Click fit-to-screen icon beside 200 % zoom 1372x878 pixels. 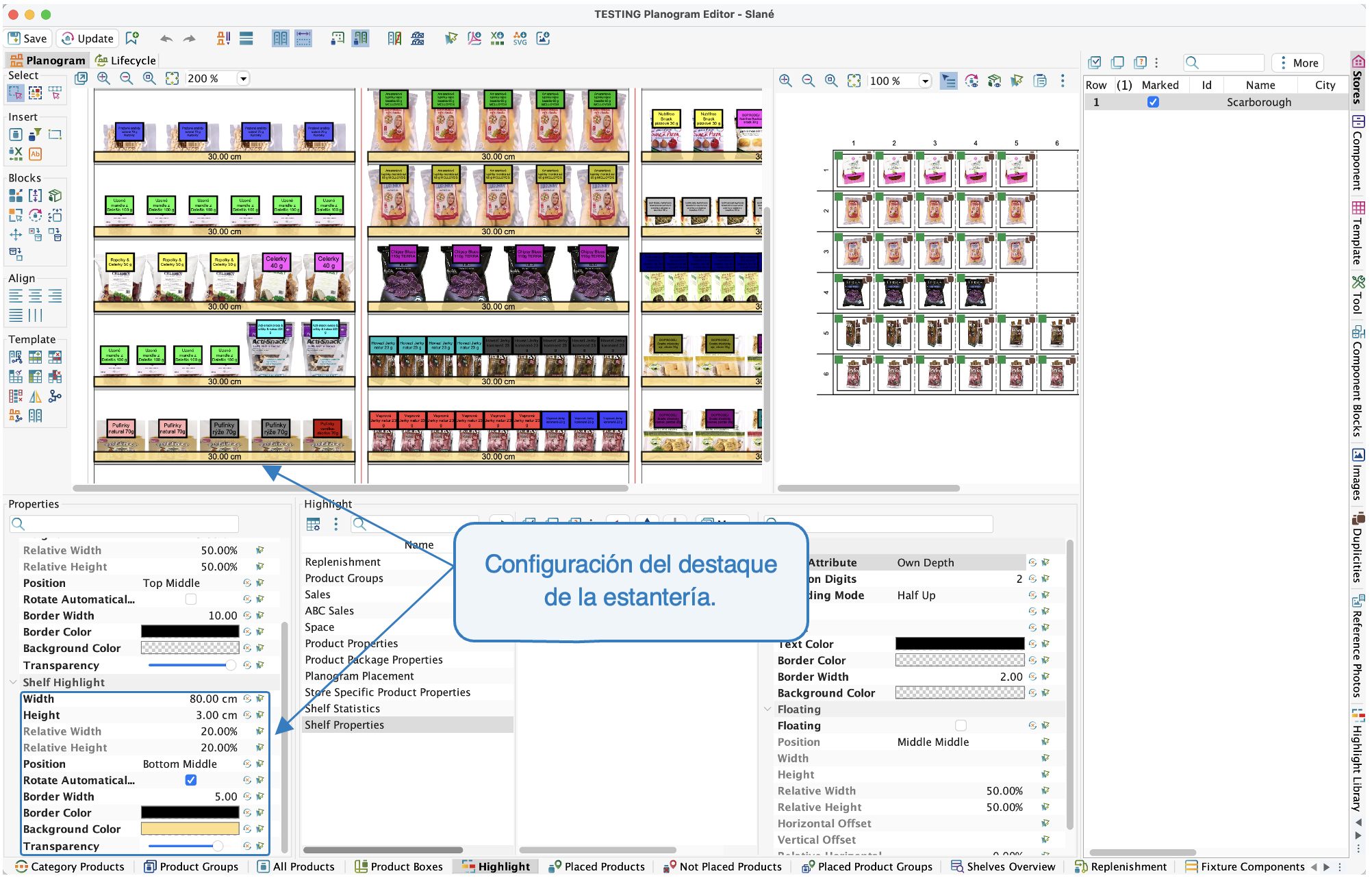pos(173,79)
